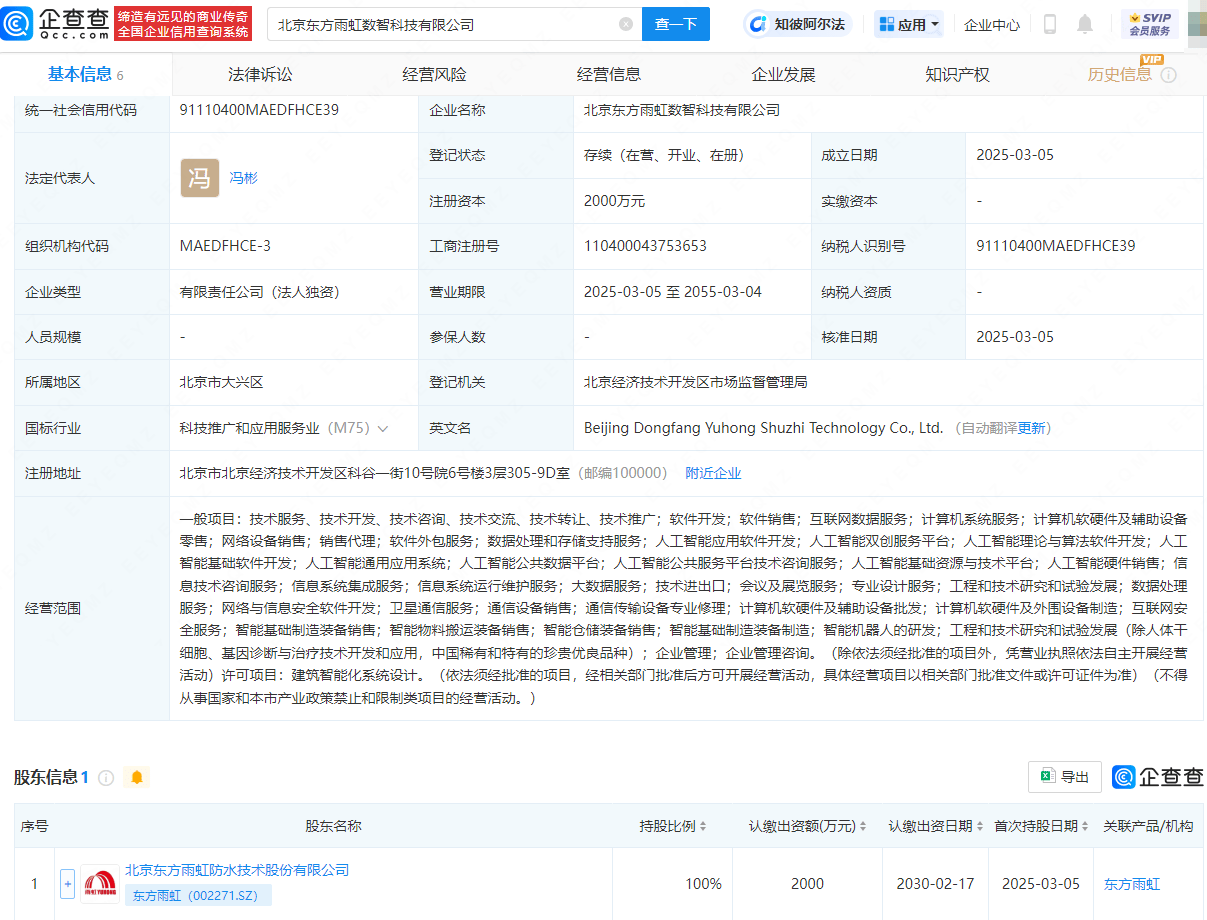Viewport: 1207px width, 920px height.
Task: Expand the 国标行业 M75 chevron
Action: (382, 428)
